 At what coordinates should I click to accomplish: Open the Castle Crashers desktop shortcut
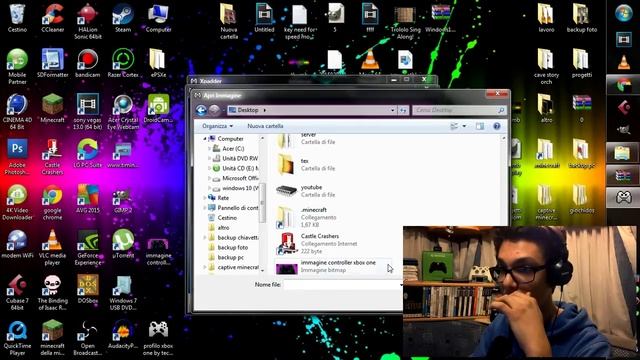[53, 157]
